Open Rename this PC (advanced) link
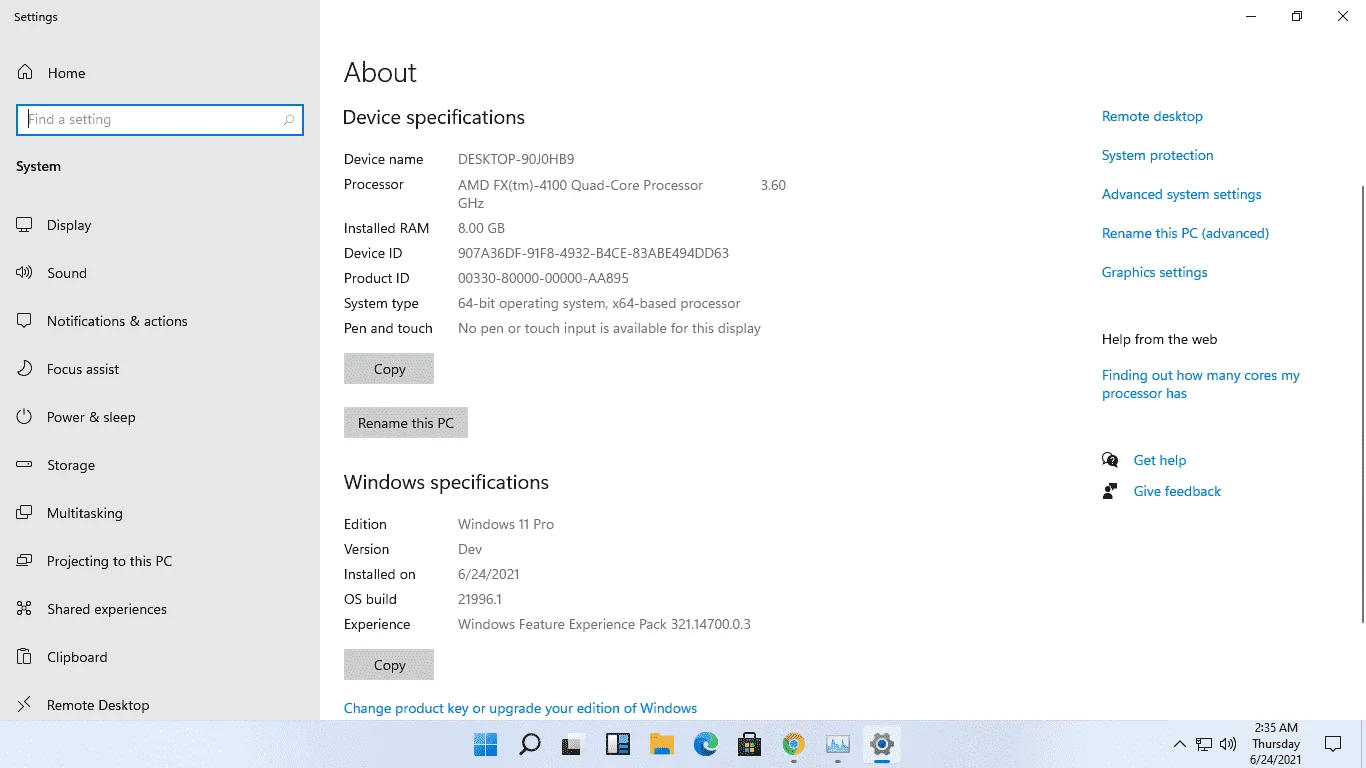This screenshot has height=768, width=1366. (x=1185, y=233)
